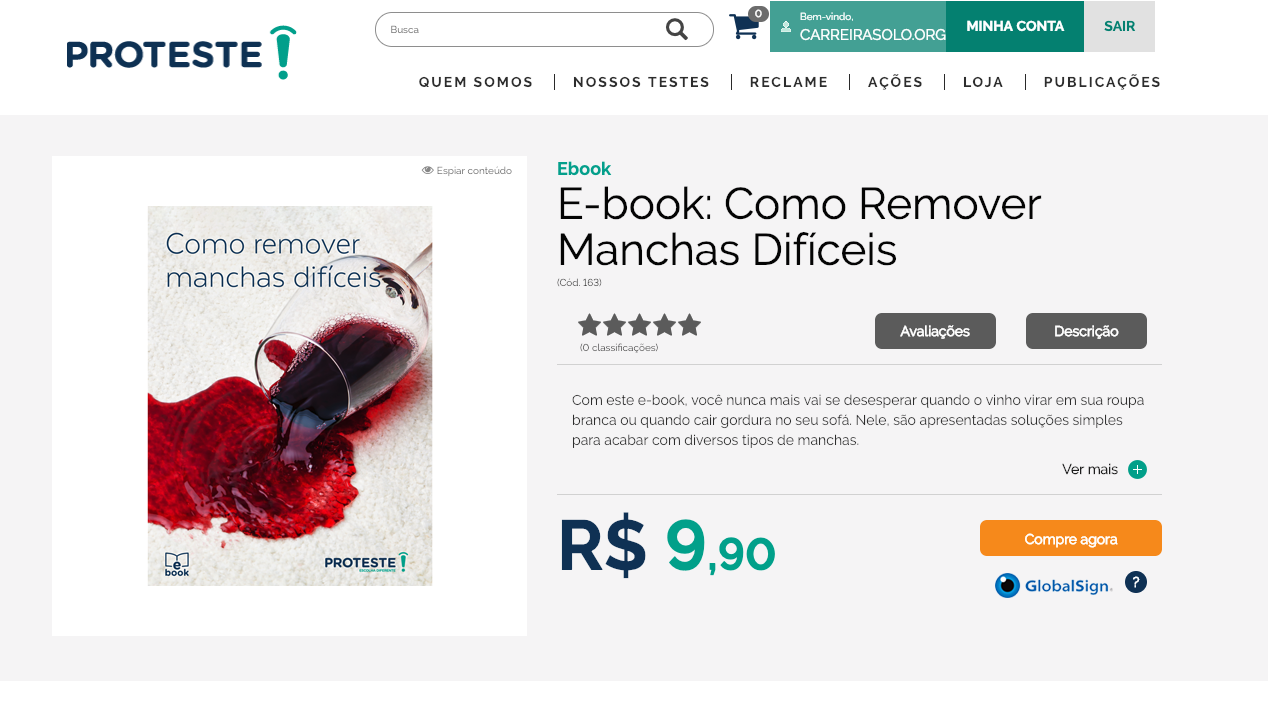Click the eye icon for Espiar conteúdo
Screen dimensions: 1268x710
pos(428,170)
